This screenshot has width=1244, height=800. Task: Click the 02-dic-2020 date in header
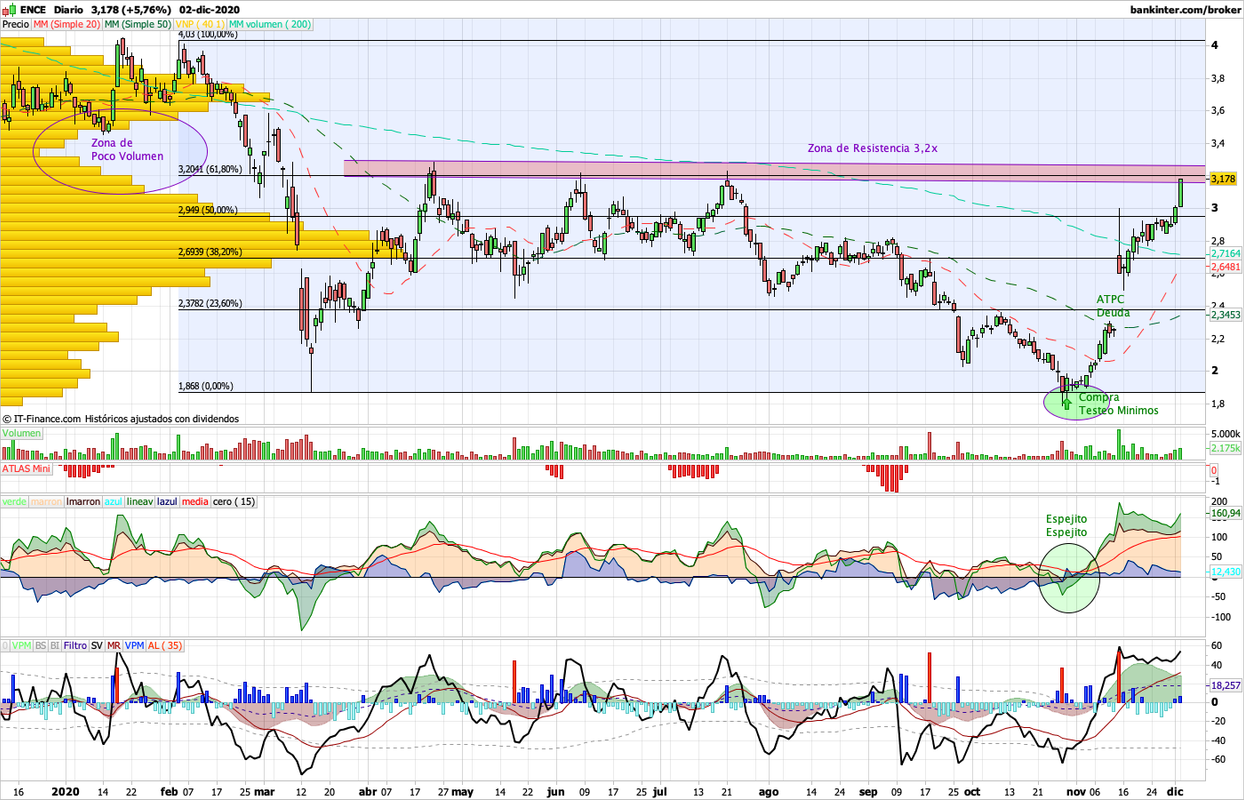209,9
